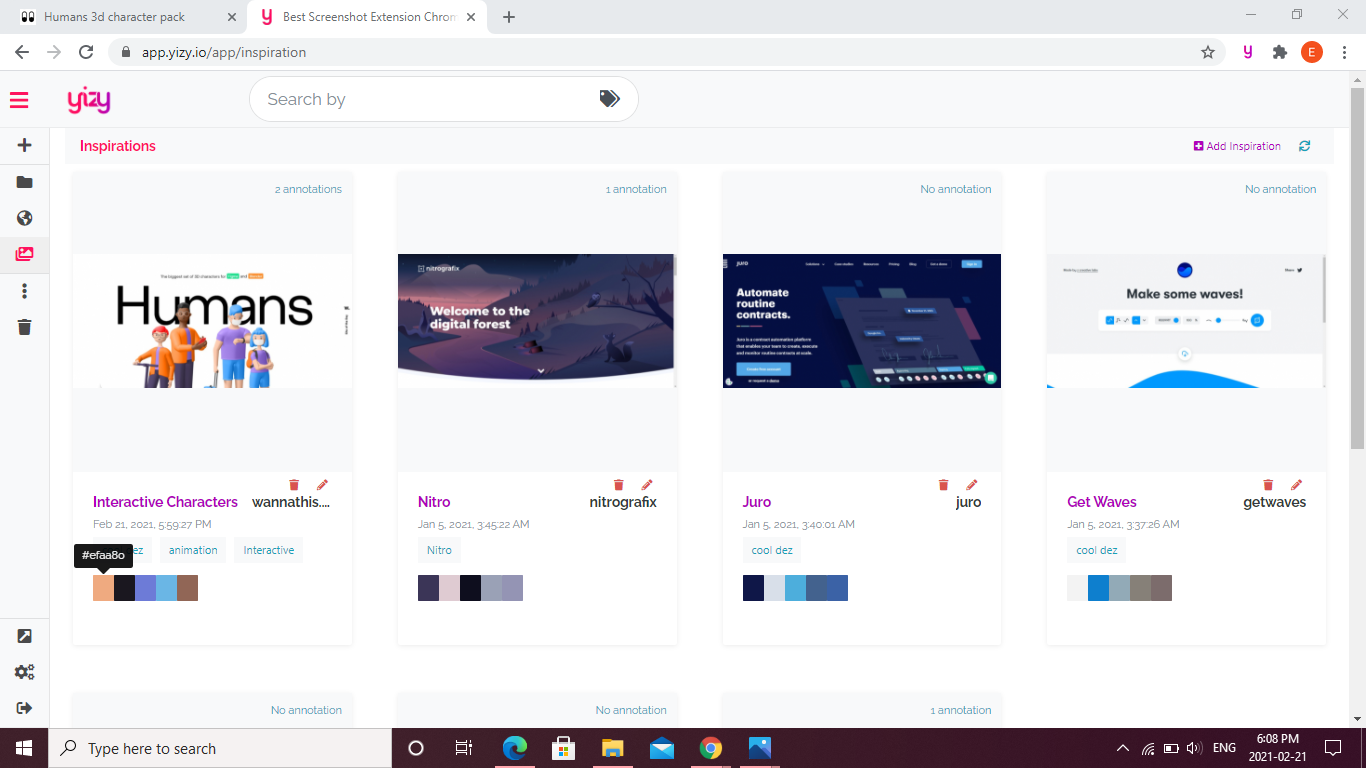The width and height of the screenshot is (1366, 768).
Task: Refresh the Inspirations list
Action: point(1304,146)
